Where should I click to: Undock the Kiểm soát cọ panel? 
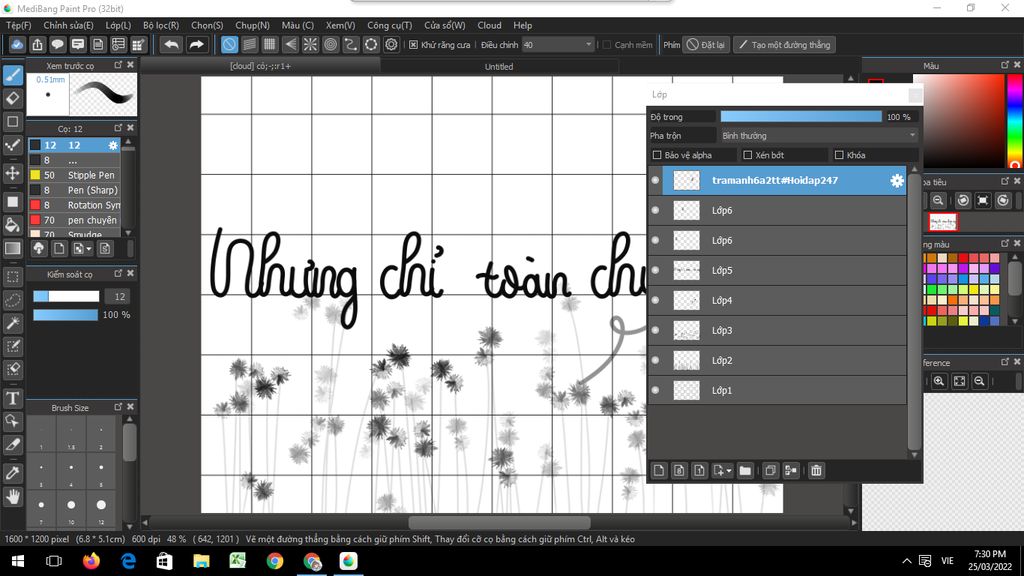[118, 273]
